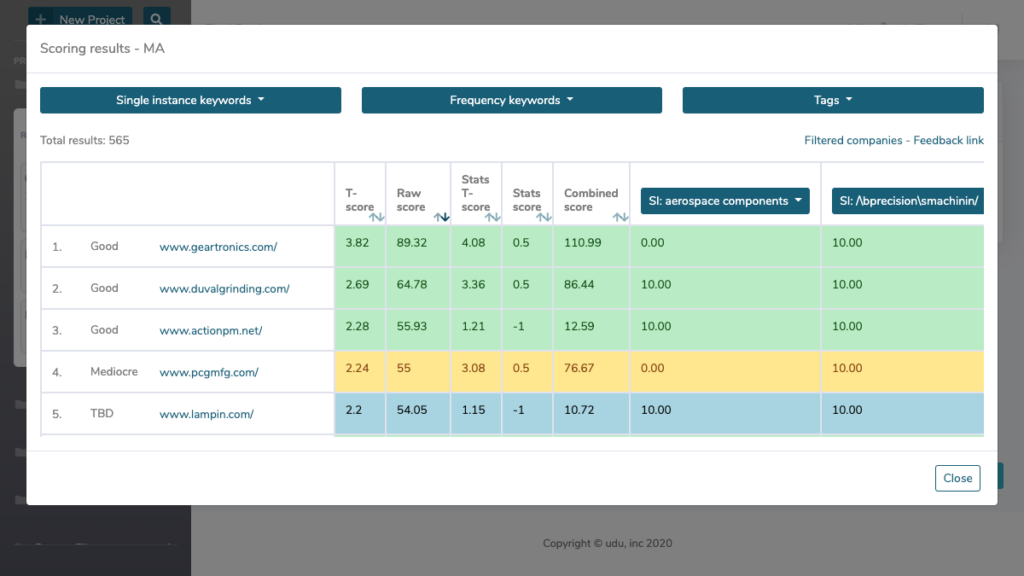Select Combined score value 86.44
Viewport: 1024px width, 576px height.
tap(579, 285)
